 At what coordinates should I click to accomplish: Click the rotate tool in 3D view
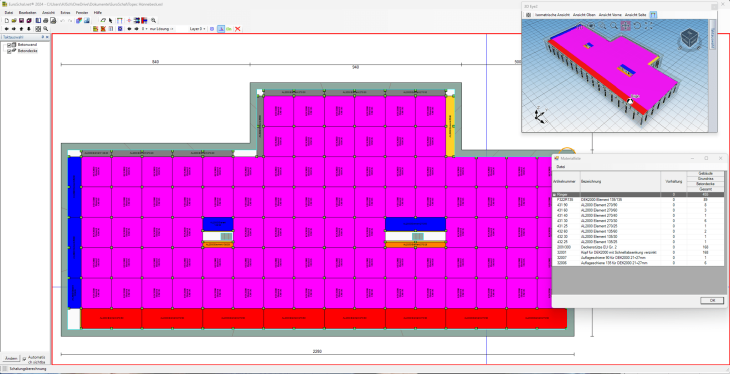pos(637,26)
